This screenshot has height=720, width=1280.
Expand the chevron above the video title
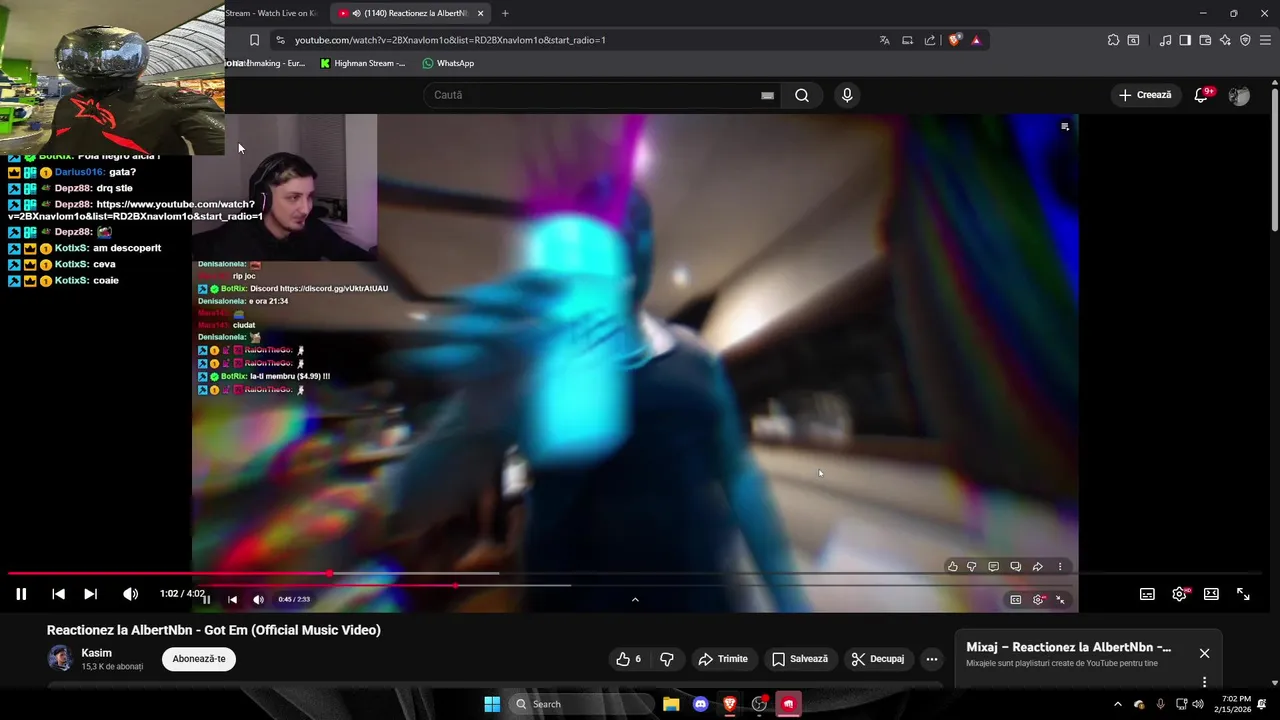tap(635, 599)
